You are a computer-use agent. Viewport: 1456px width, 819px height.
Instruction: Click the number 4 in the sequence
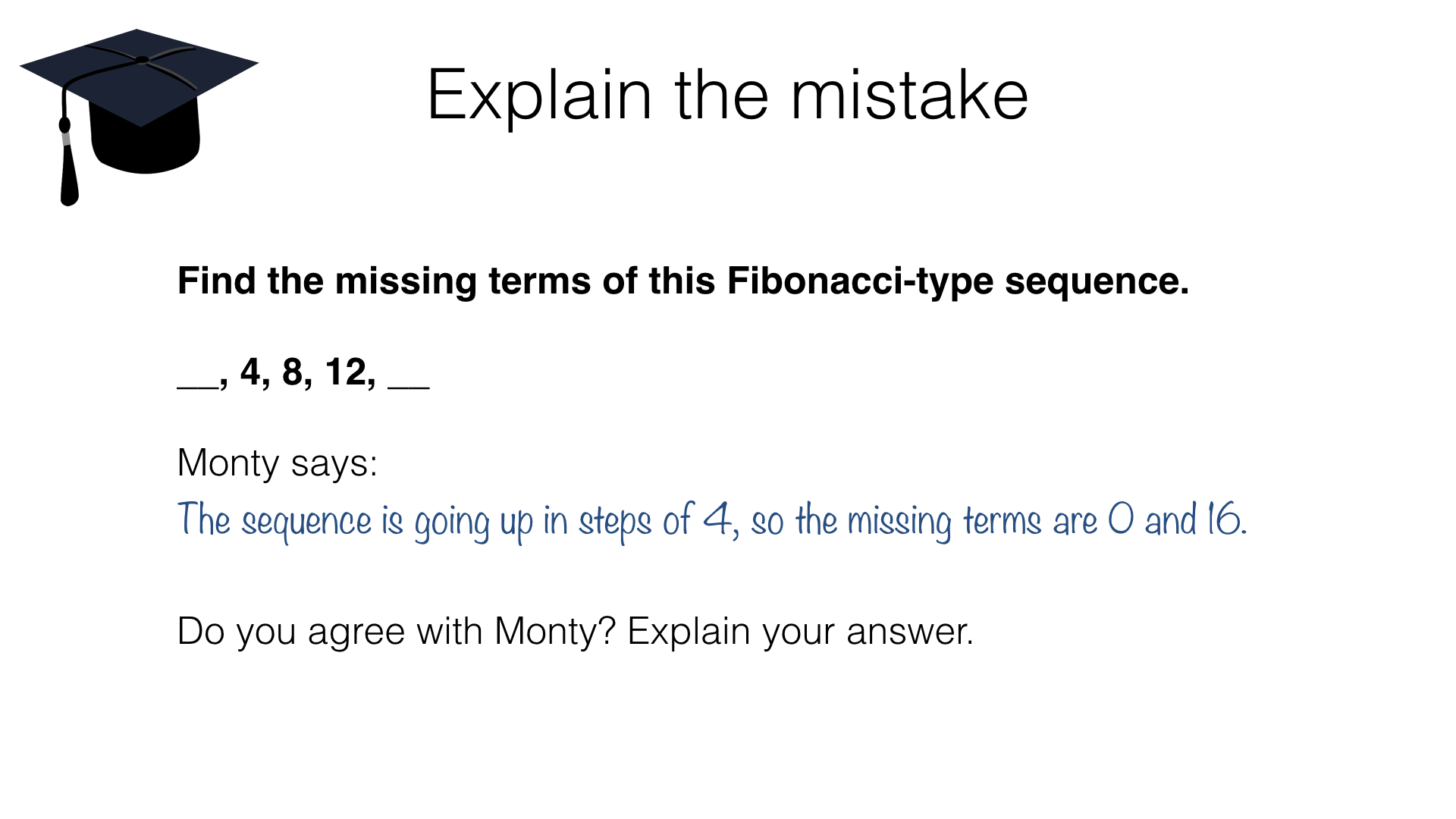(251, 372)
